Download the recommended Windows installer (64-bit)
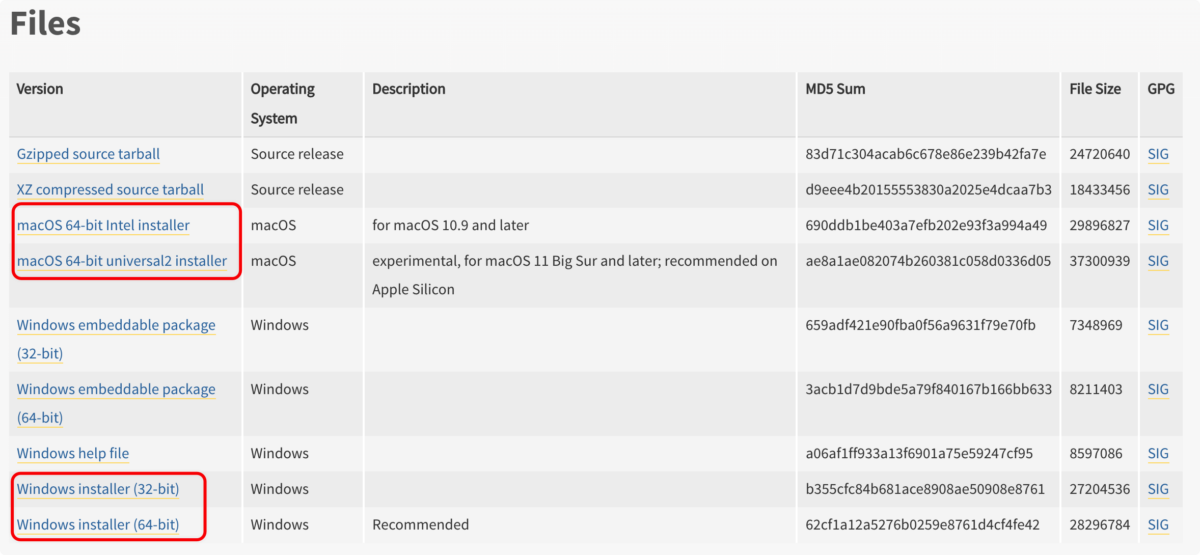The width and height of the screenshot is (1200, 555). pyautogui.click(x=98, y=525)
